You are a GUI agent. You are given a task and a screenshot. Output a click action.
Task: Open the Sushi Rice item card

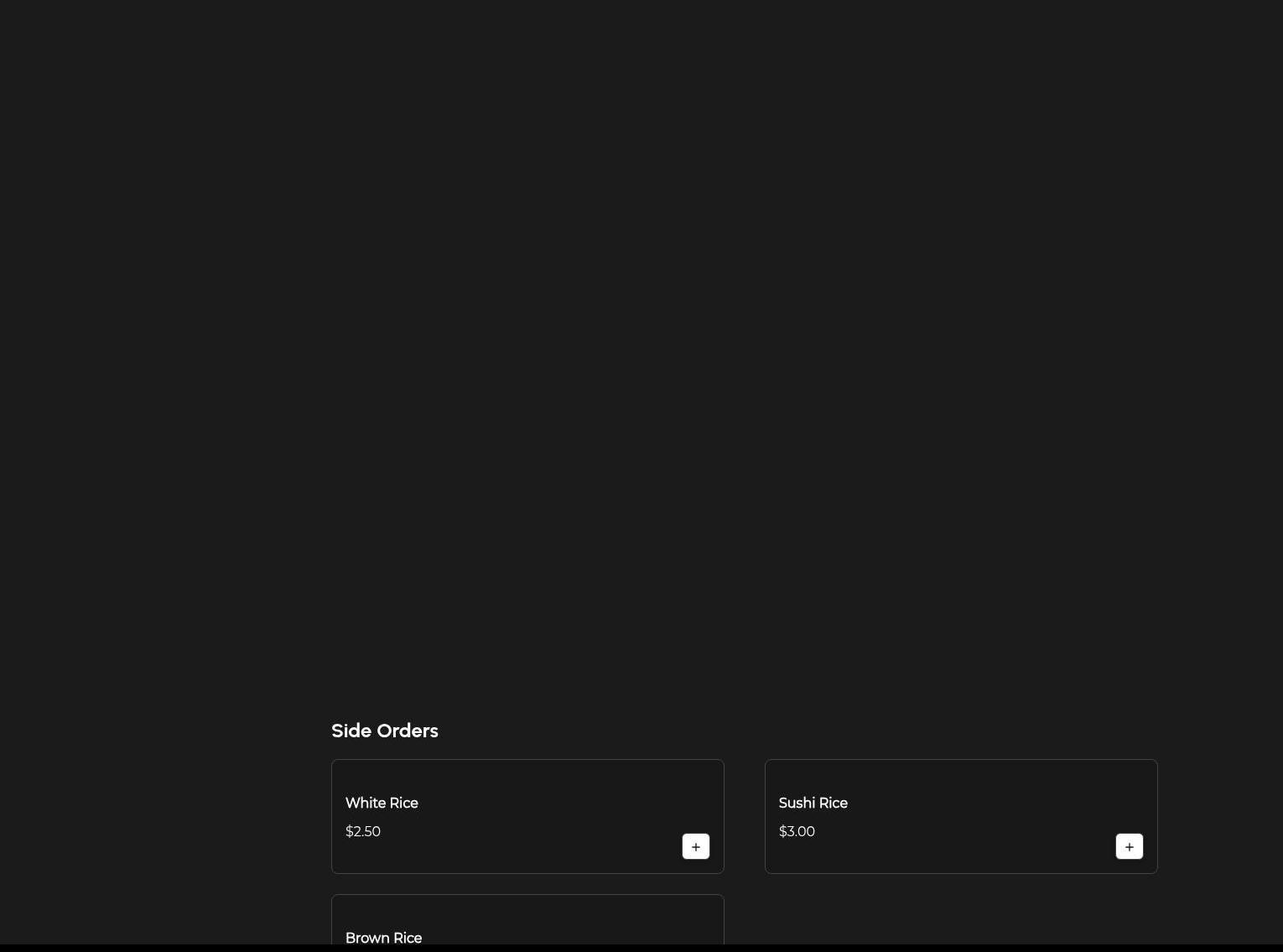[961, 816]
